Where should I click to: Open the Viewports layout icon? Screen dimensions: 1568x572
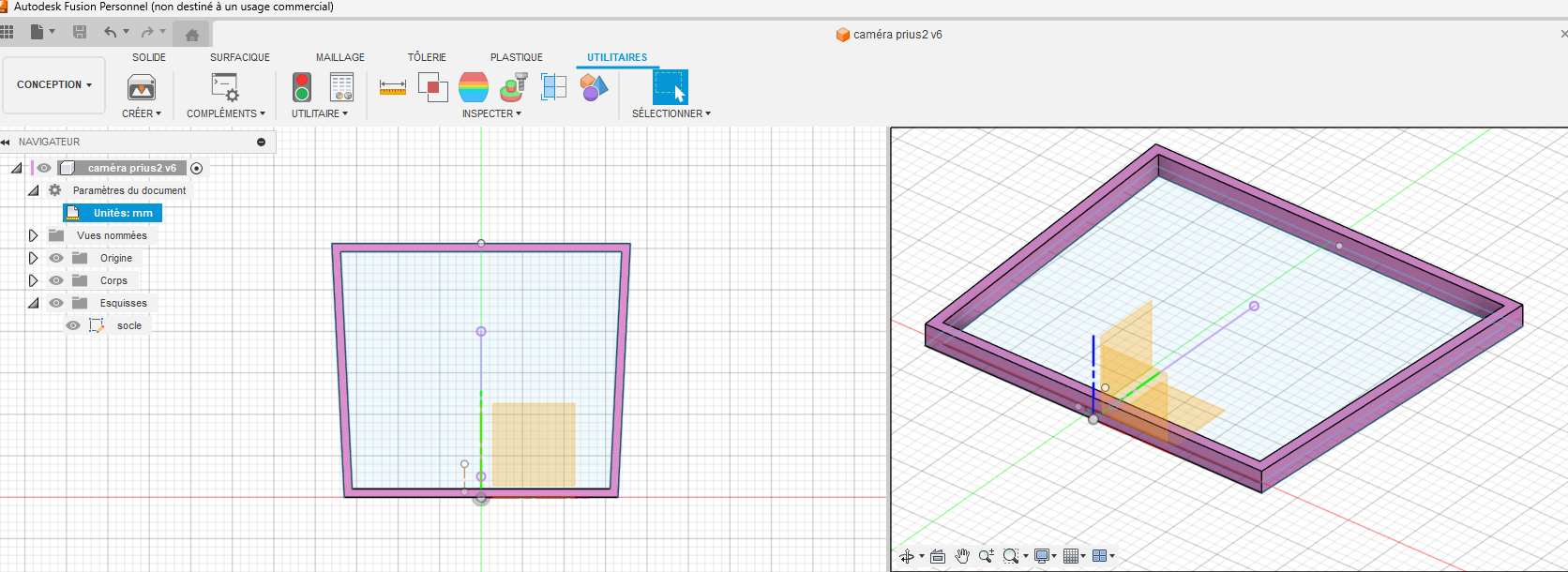click(1100, 556)
